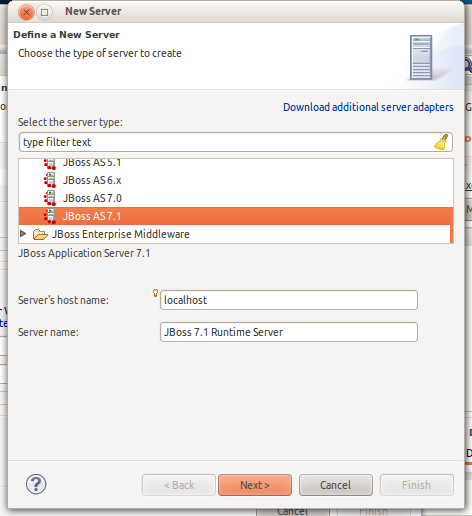Viewport: 472px width, 516px height.
Task: Click the disabled Finish button
Action: point(417,485)
